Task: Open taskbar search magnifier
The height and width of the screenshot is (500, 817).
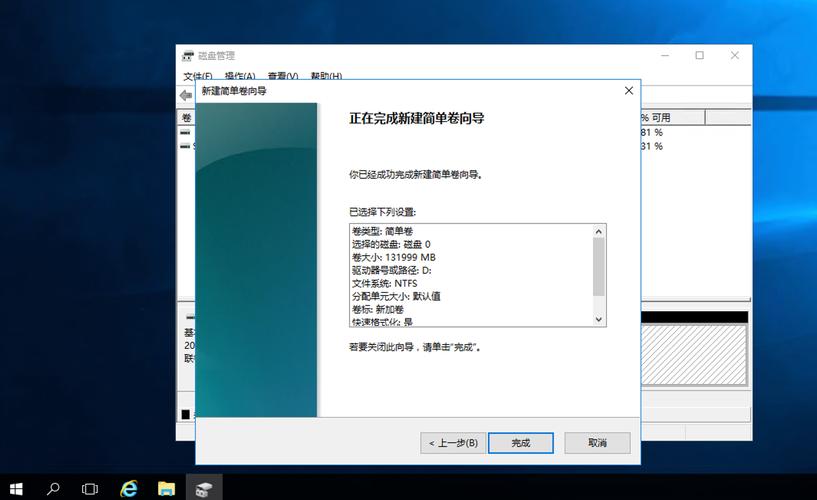Action: coord(53,489)
